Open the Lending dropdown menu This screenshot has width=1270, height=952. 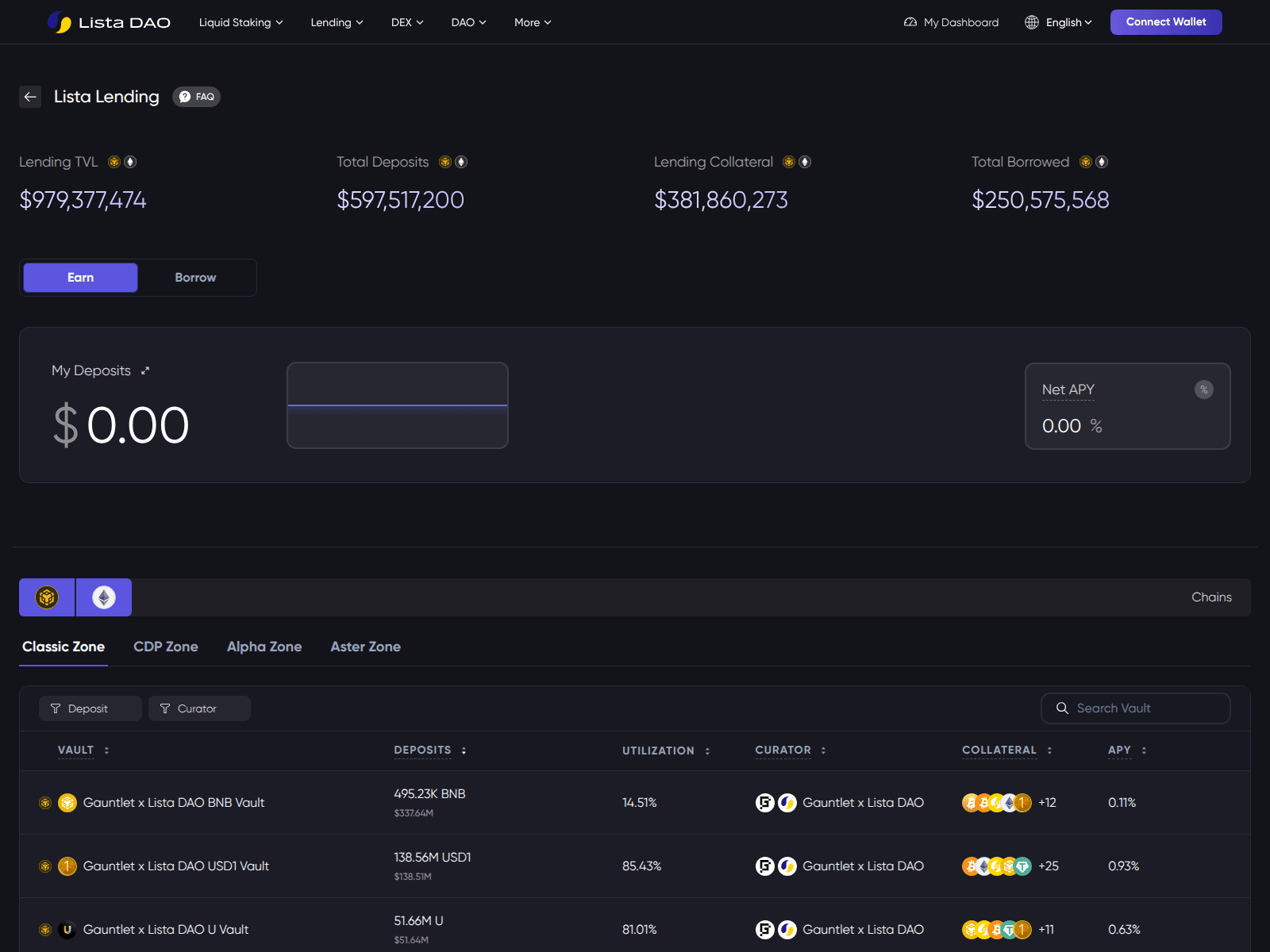pyautogui.click(x=337, y=22)
